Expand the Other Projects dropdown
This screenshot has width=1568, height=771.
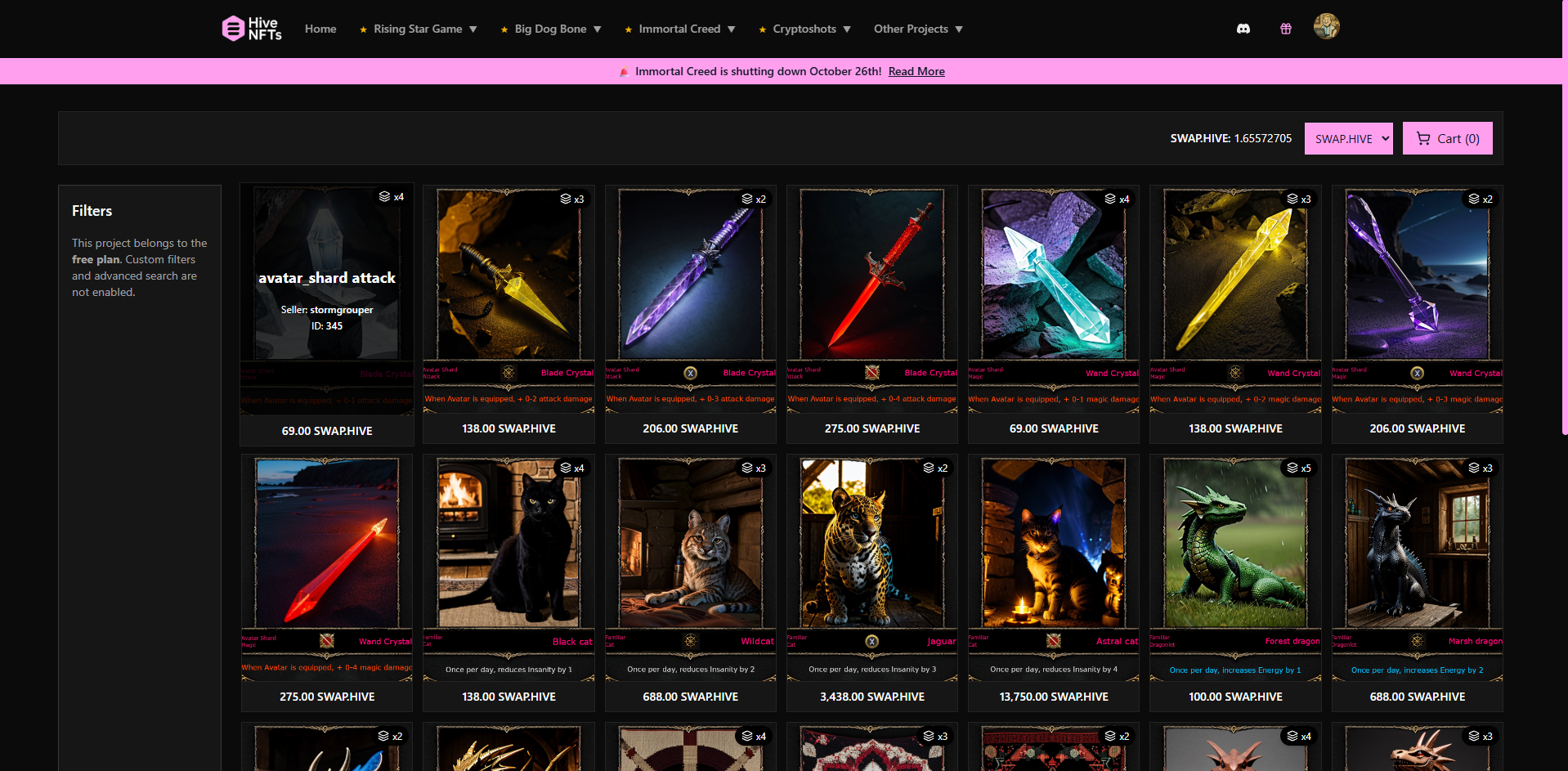tap(917, 29)
